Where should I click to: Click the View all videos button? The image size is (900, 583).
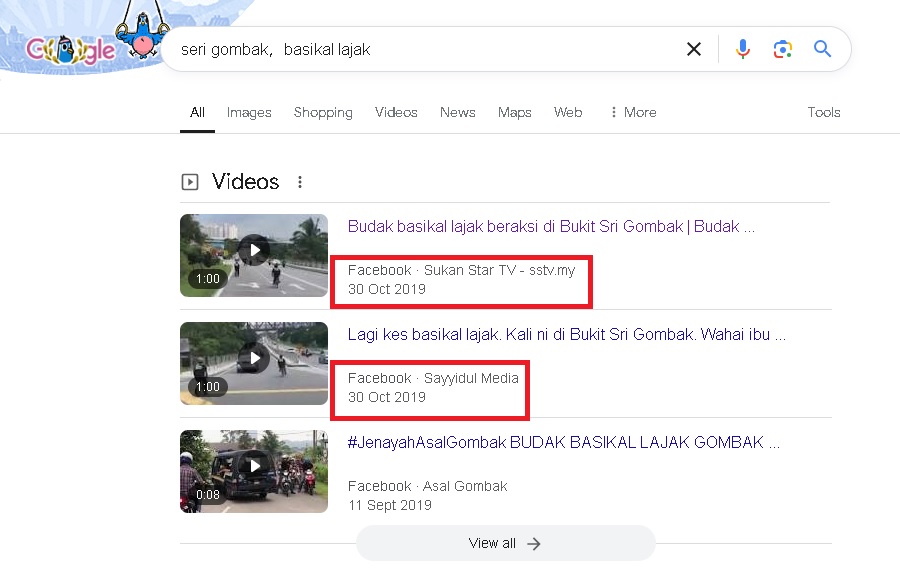504,543
